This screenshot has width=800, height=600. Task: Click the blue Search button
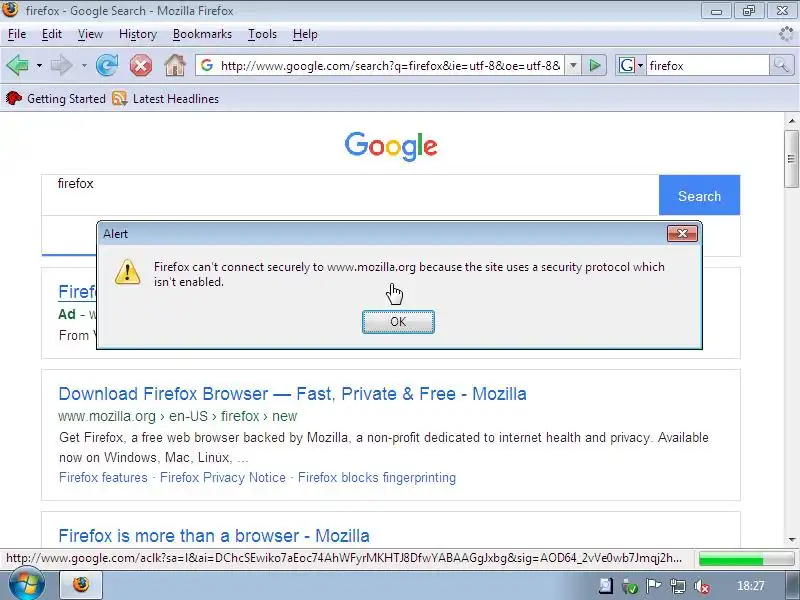point(699,195)
